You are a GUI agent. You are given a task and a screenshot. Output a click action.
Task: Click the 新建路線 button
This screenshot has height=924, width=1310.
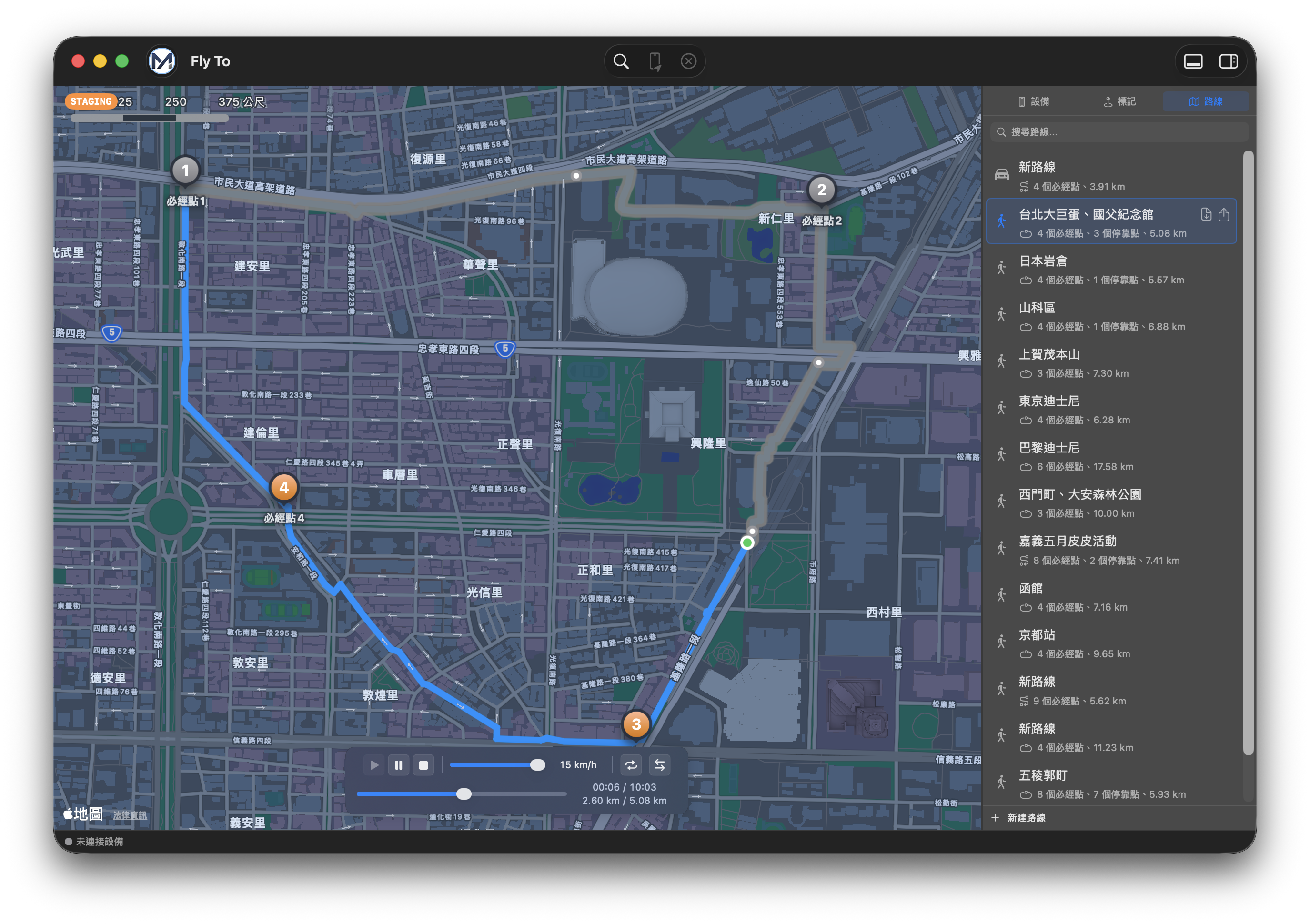point(1018,818)
